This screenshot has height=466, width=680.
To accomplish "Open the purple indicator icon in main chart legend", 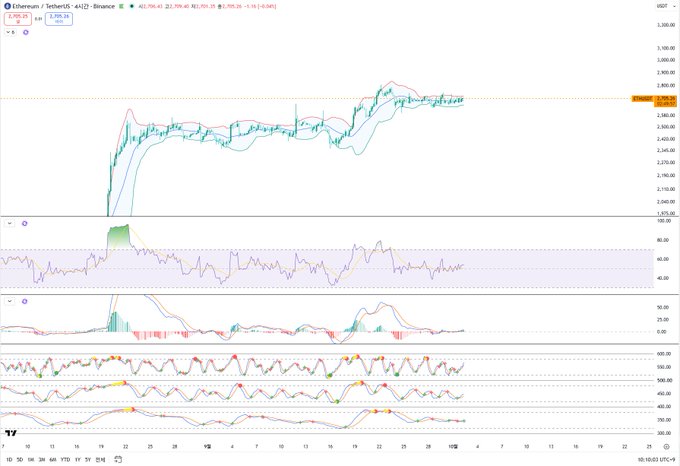I will click(x=26, y=32).
